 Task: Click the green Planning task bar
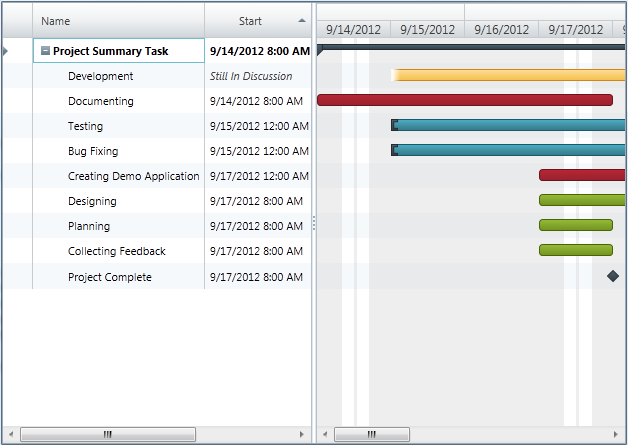[x=575, y=225]
